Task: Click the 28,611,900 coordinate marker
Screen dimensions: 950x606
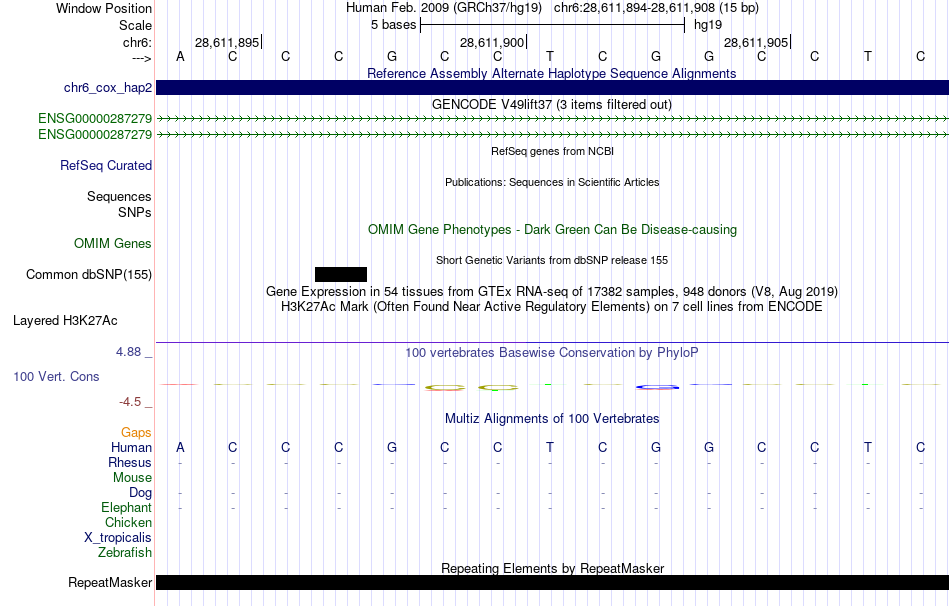Action: (493, 42)
